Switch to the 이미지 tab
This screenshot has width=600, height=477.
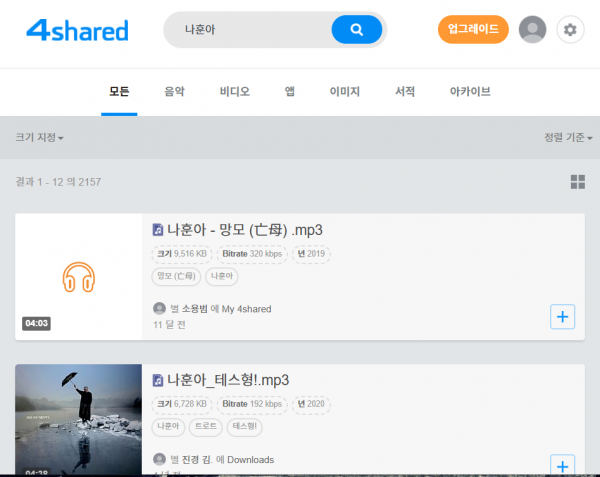point(345,92)
